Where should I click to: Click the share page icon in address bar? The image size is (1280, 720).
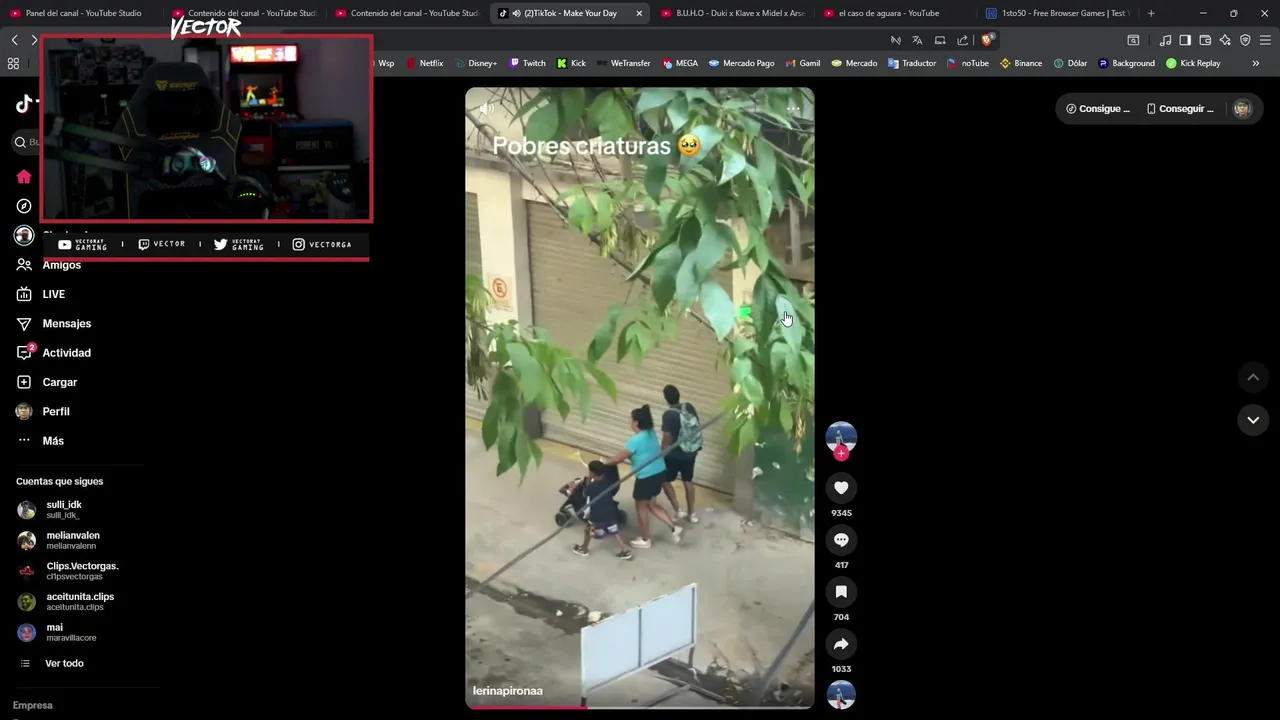tap(962, 40)
